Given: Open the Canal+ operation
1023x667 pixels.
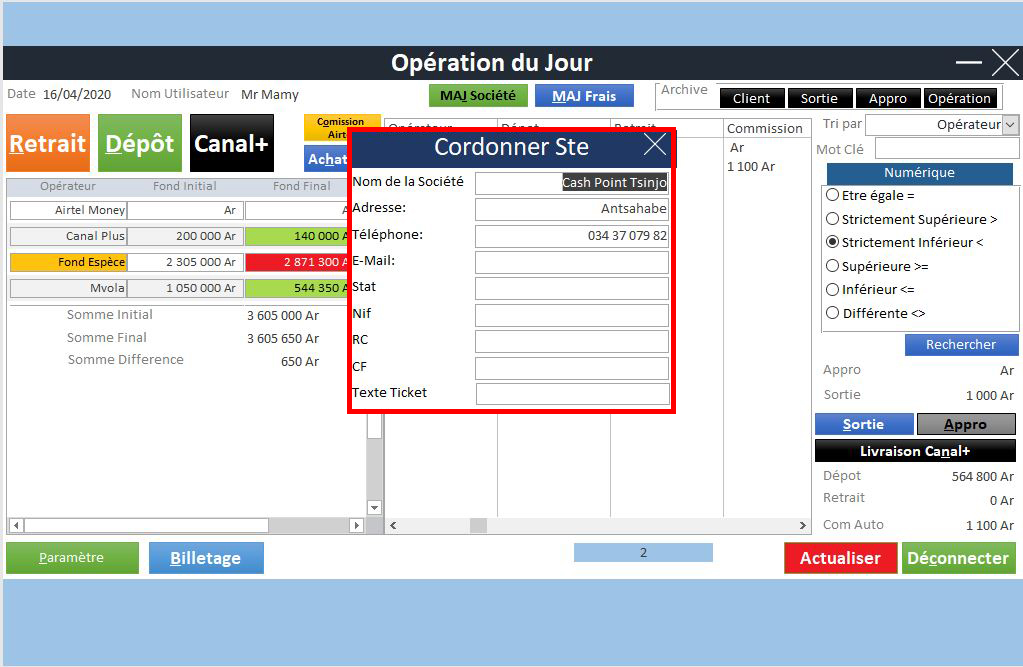Looking at the screenshot, I should coord(231,143).
